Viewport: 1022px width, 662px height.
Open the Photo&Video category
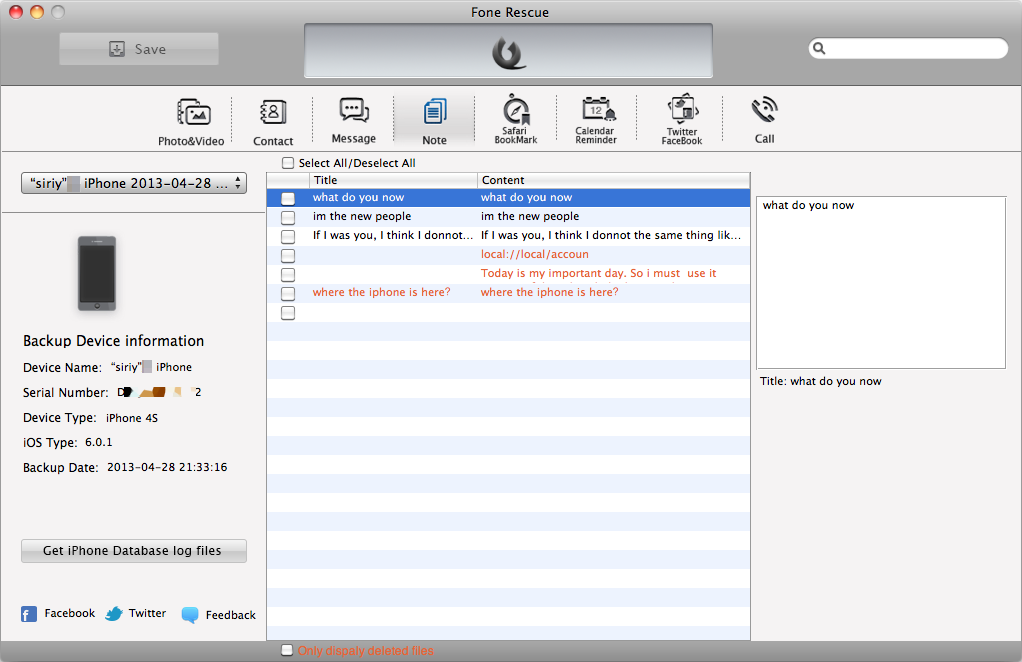[191, 122]
